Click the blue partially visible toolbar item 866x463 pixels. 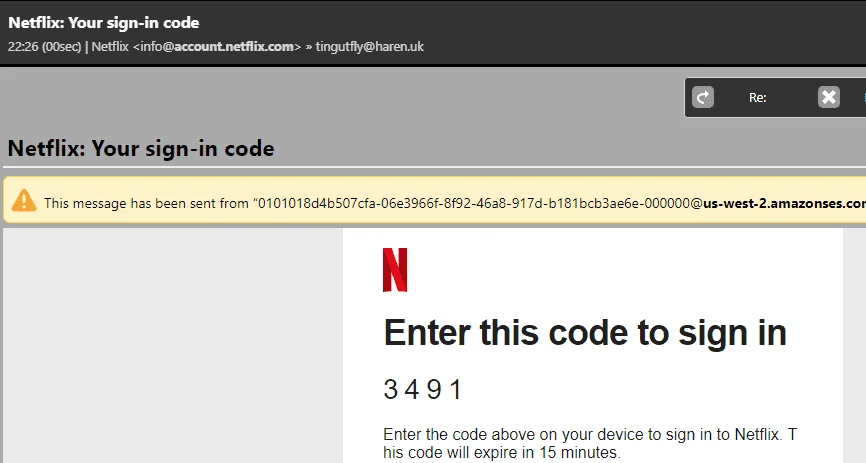(x=864, y=97)
